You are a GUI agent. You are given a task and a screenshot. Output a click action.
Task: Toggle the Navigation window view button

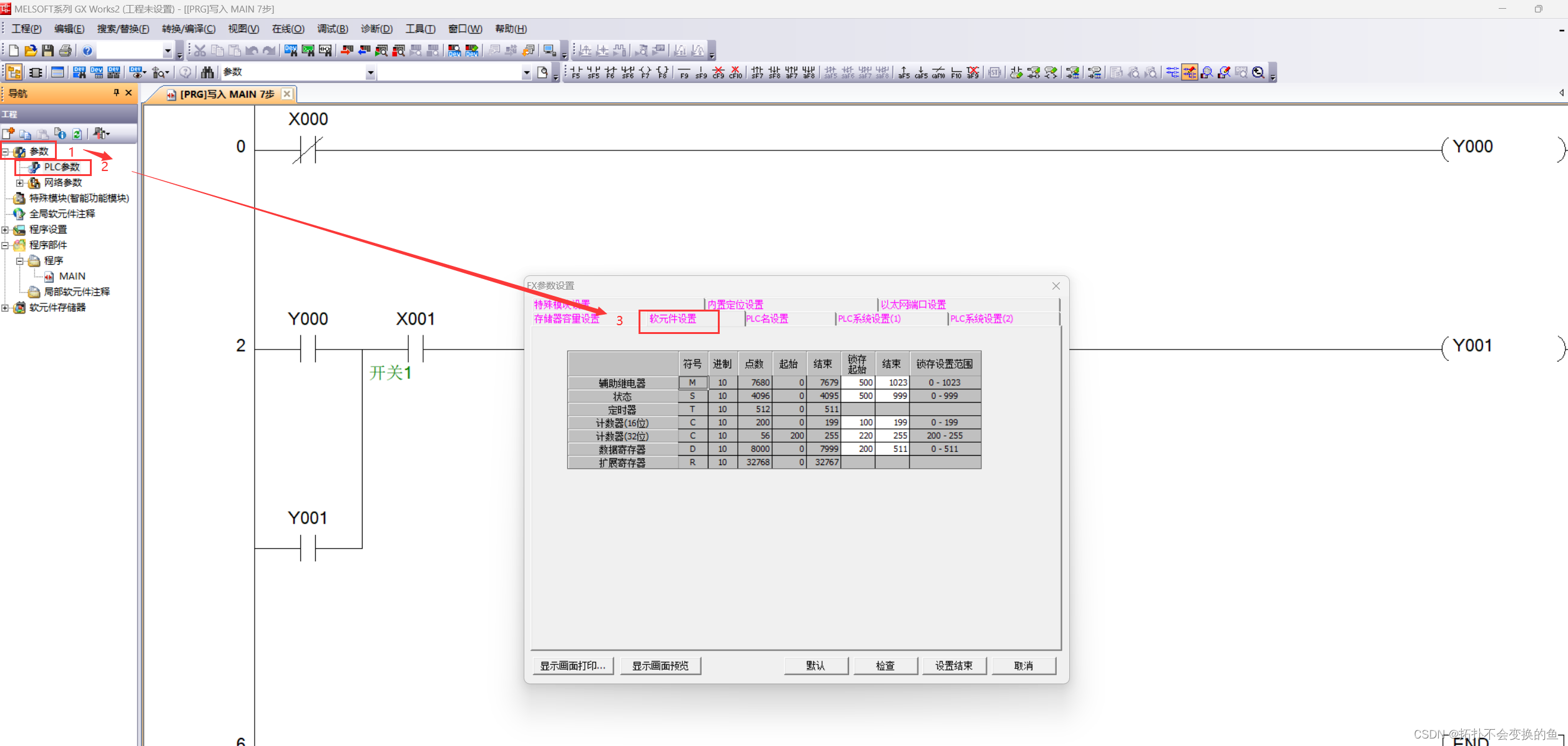[x=14, y=72]
